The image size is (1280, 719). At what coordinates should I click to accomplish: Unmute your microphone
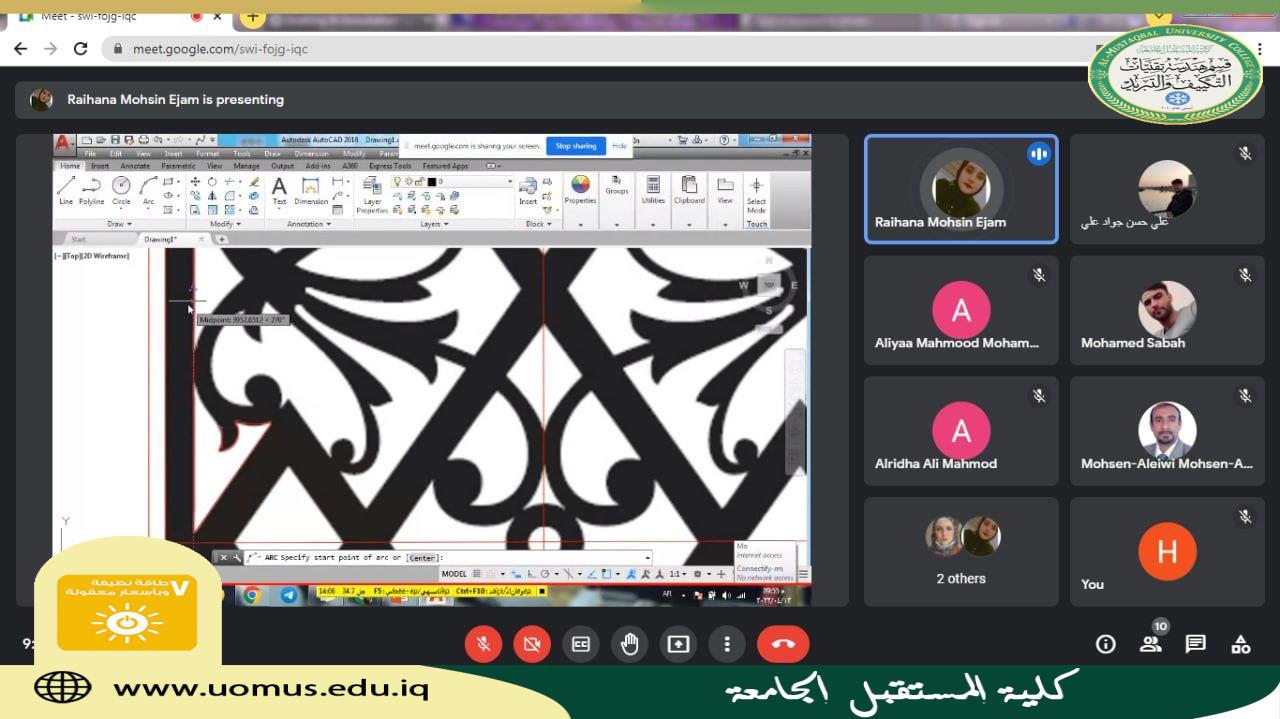(x=483, y=644)
